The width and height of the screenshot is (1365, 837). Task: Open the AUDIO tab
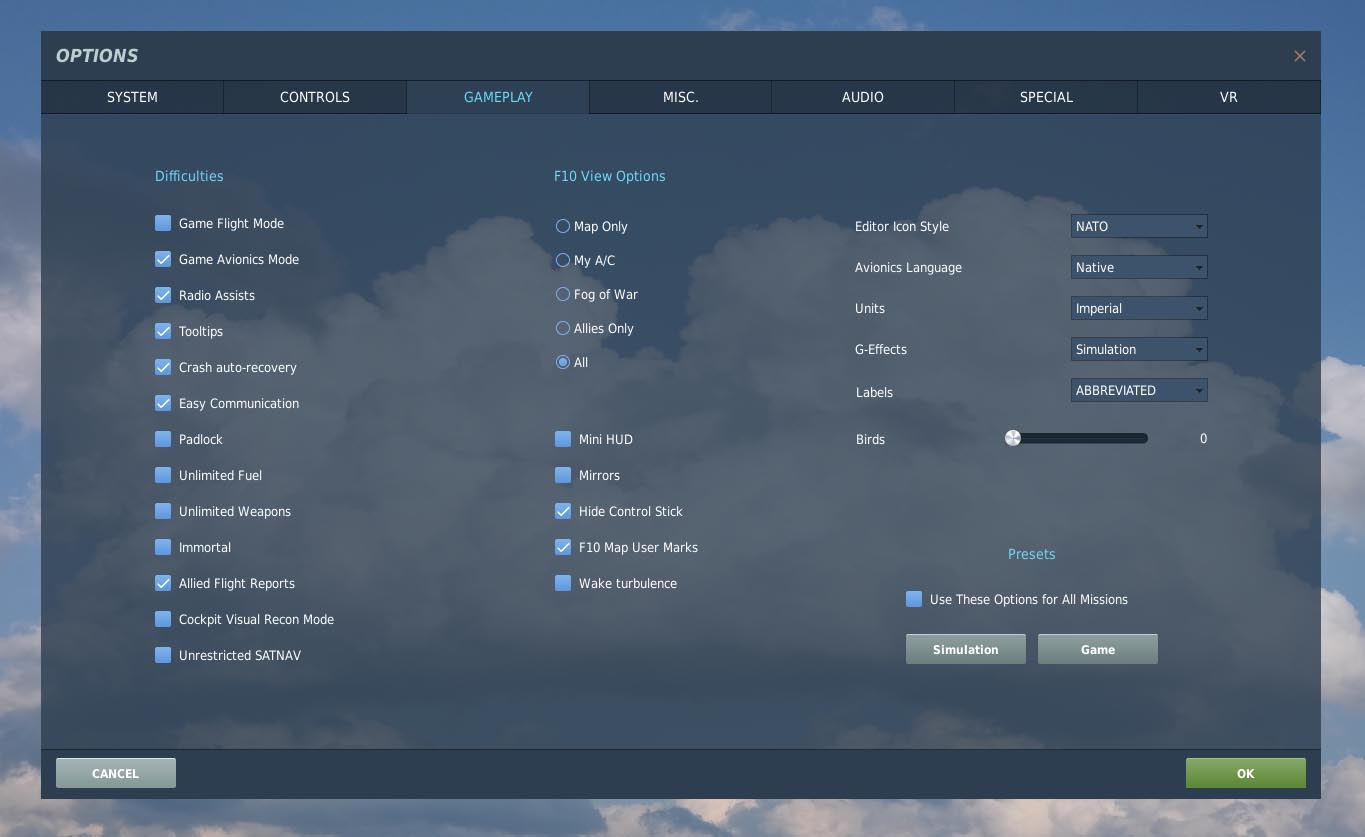click(x=863, y=97)
